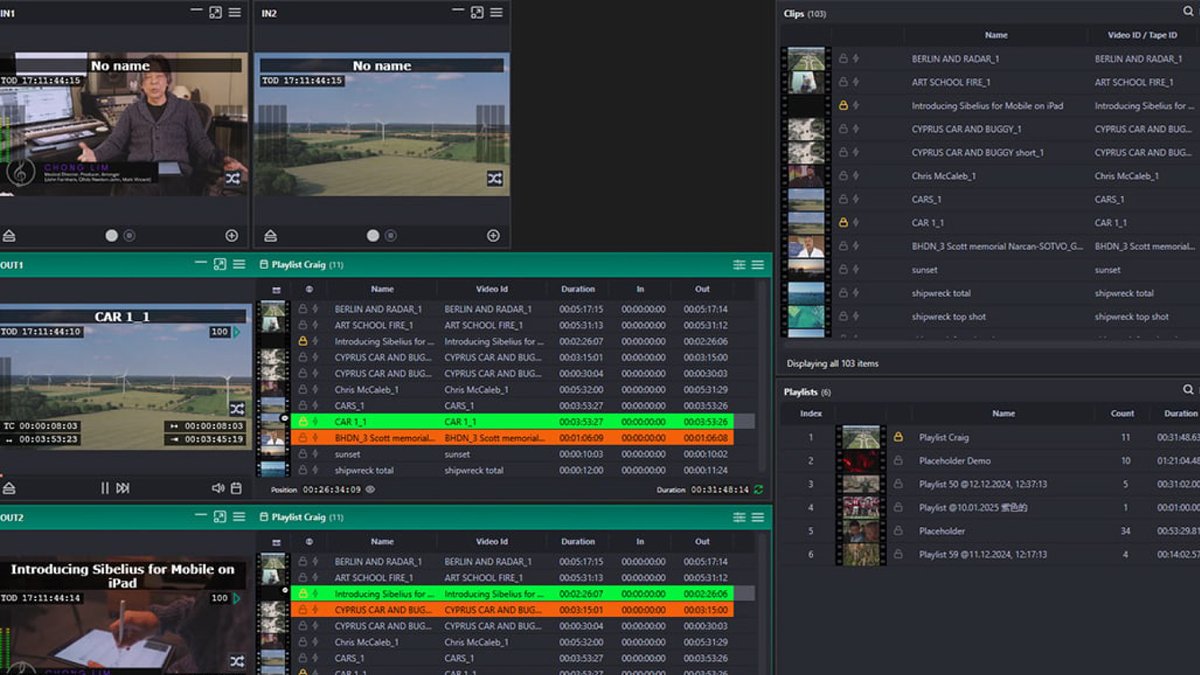This screenshot has width=1200, height=675.
Task: Eject the OUT1 channel
Action: click(9, 488)
